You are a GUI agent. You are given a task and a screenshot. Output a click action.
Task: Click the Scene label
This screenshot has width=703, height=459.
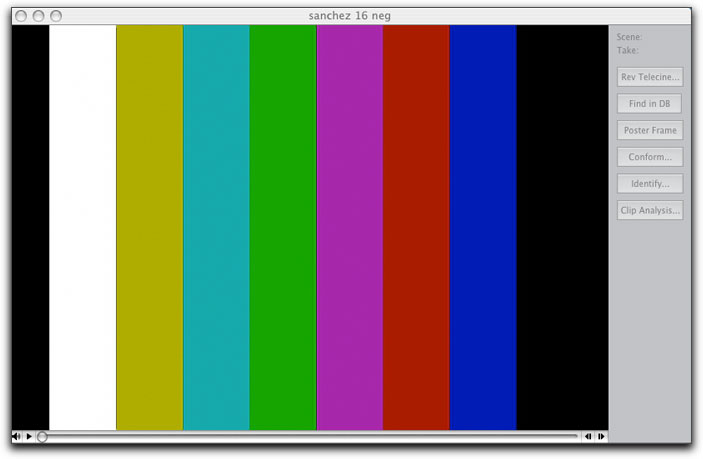629,37
